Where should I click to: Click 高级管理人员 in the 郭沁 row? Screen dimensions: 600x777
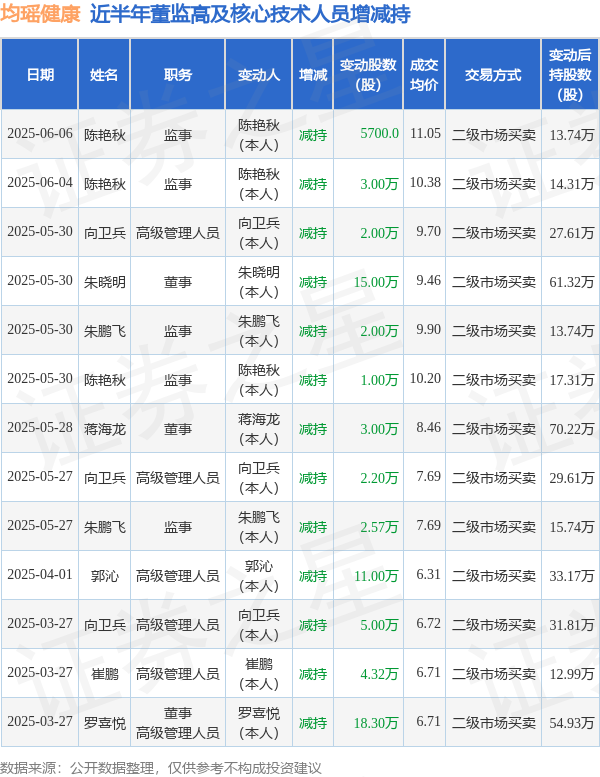[x=178, y=576]
